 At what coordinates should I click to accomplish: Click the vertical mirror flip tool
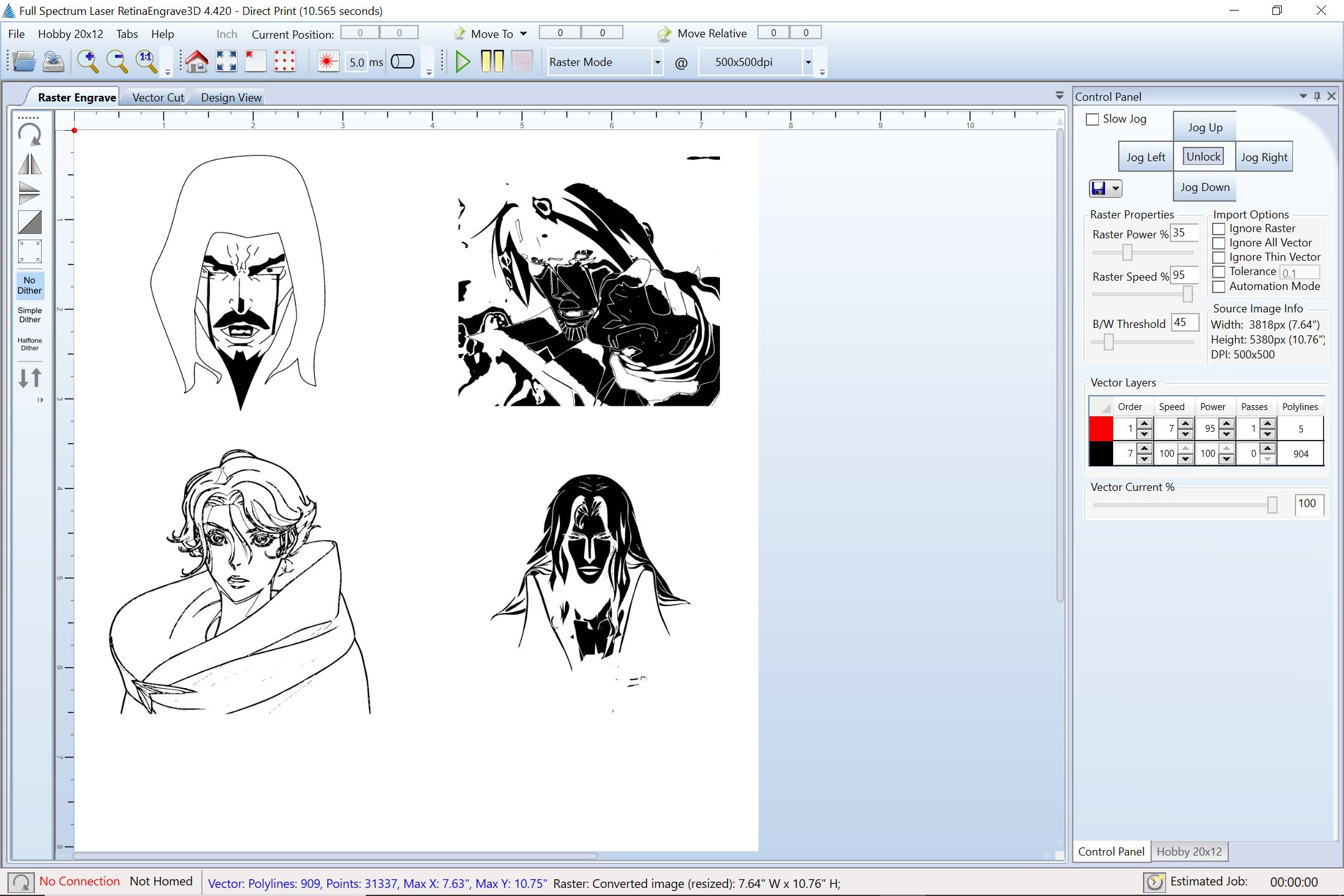pyautogui.click(x=30, y=193)
